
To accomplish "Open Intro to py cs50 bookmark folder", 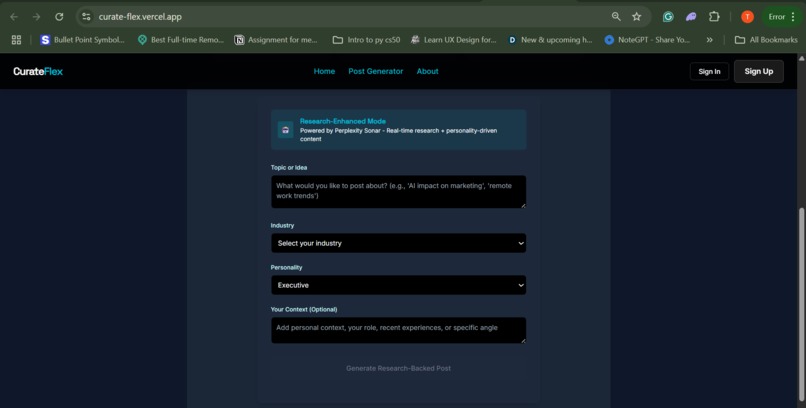I will (x=366, y=40).
